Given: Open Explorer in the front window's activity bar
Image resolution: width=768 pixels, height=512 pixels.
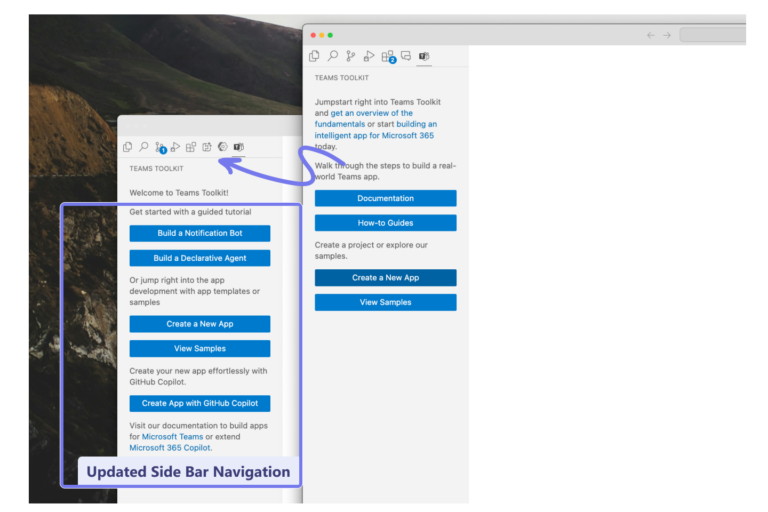Looking at the screenshot, I should pyautogui.click(x=314, y=56).
